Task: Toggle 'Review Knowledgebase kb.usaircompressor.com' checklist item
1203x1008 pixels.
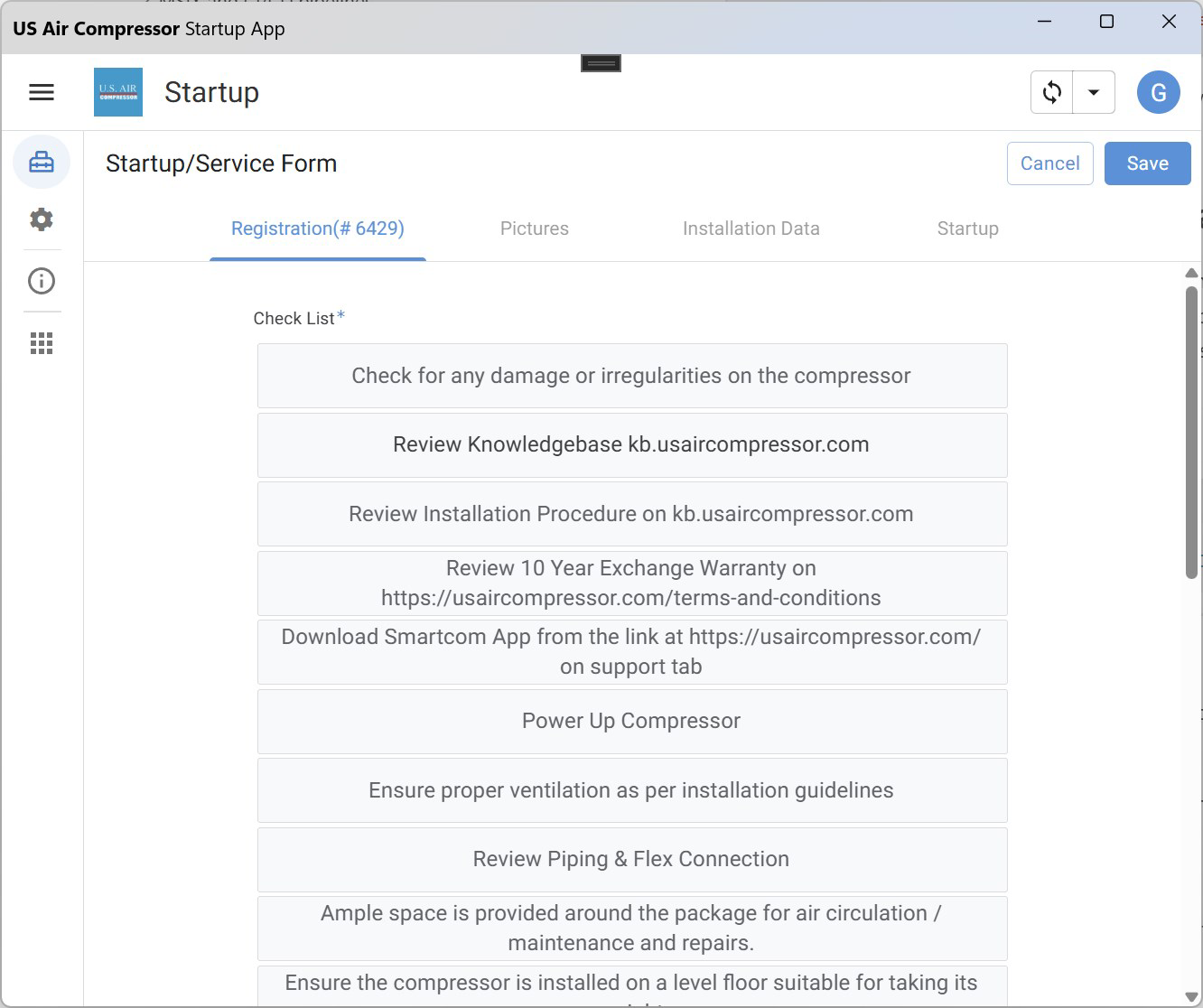Action: pos(632,445)
